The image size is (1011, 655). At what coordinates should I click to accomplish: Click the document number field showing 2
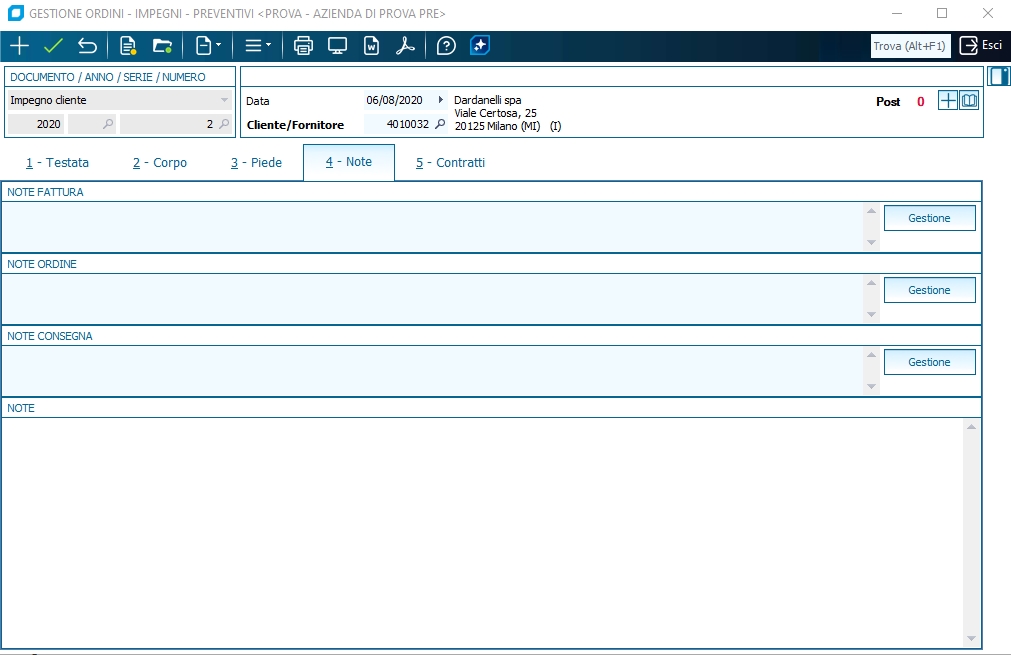168,124
